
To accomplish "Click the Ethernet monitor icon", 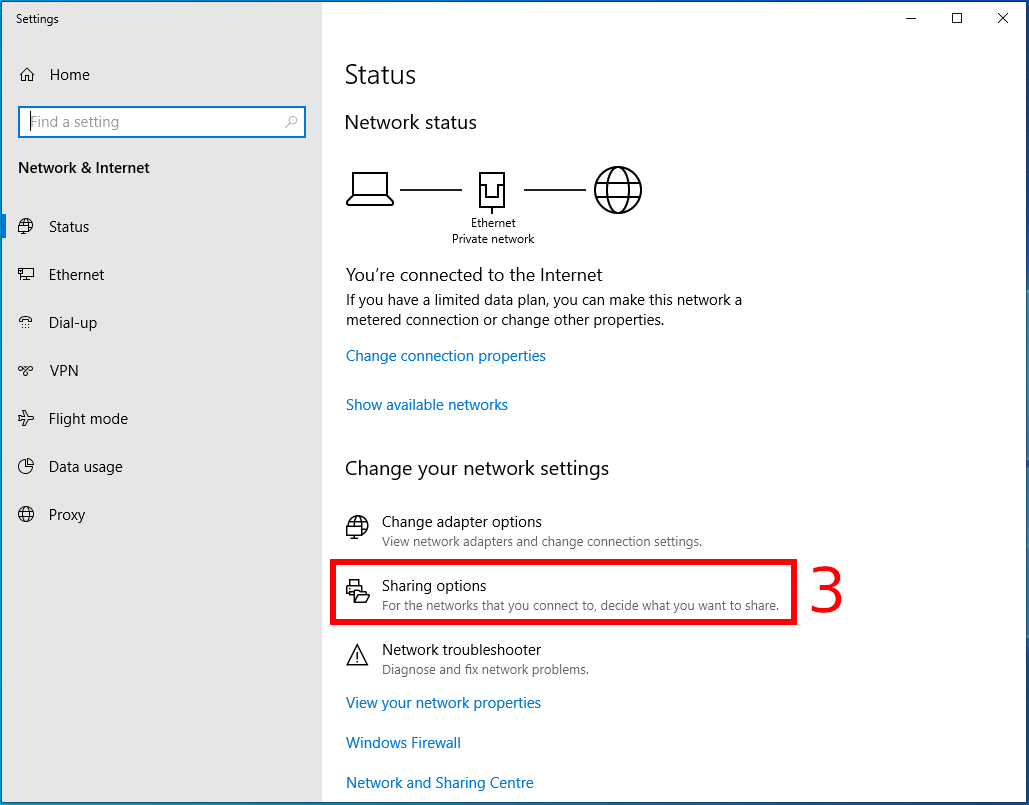I will pyautogui.click(x=27, y=275).
